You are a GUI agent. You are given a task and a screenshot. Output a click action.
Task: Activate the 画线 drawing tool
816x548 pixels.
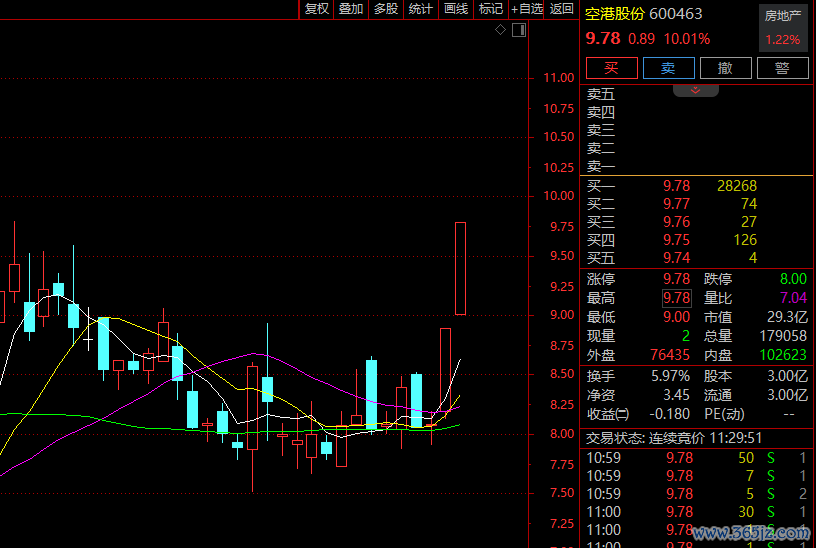[456, 9]
